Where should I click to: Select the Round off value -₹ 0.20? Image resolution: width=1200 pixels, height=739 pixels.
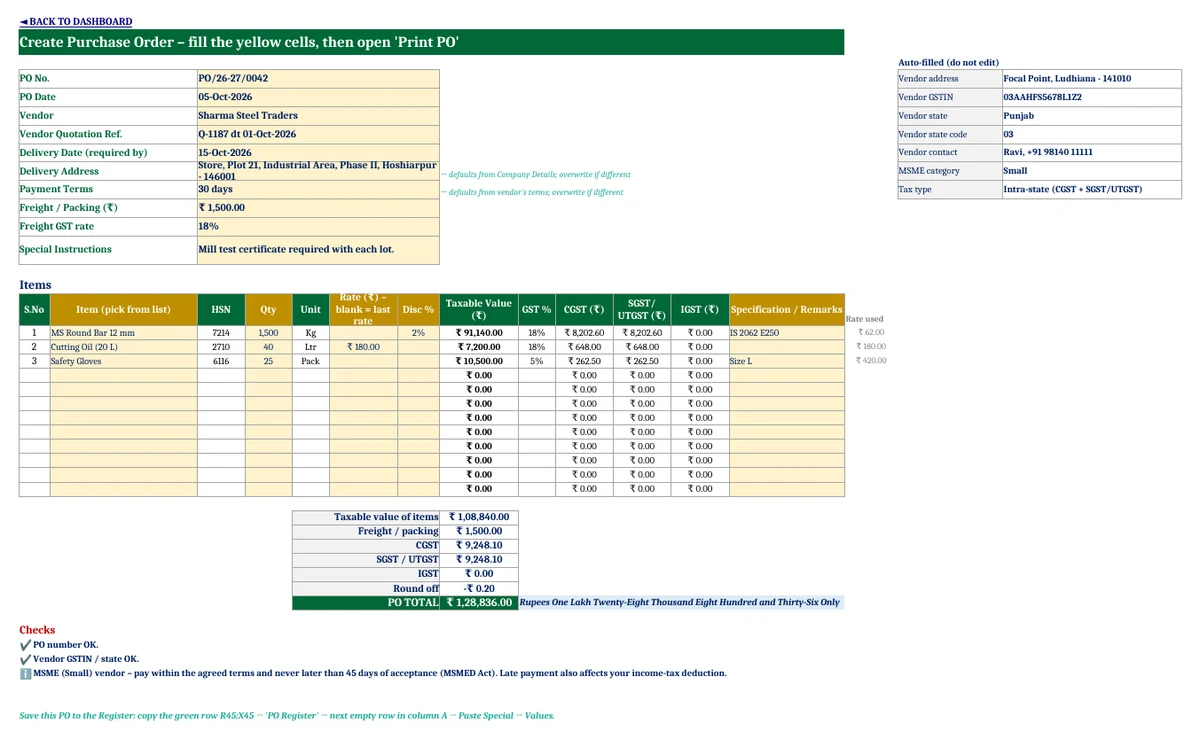click(479, 589)
